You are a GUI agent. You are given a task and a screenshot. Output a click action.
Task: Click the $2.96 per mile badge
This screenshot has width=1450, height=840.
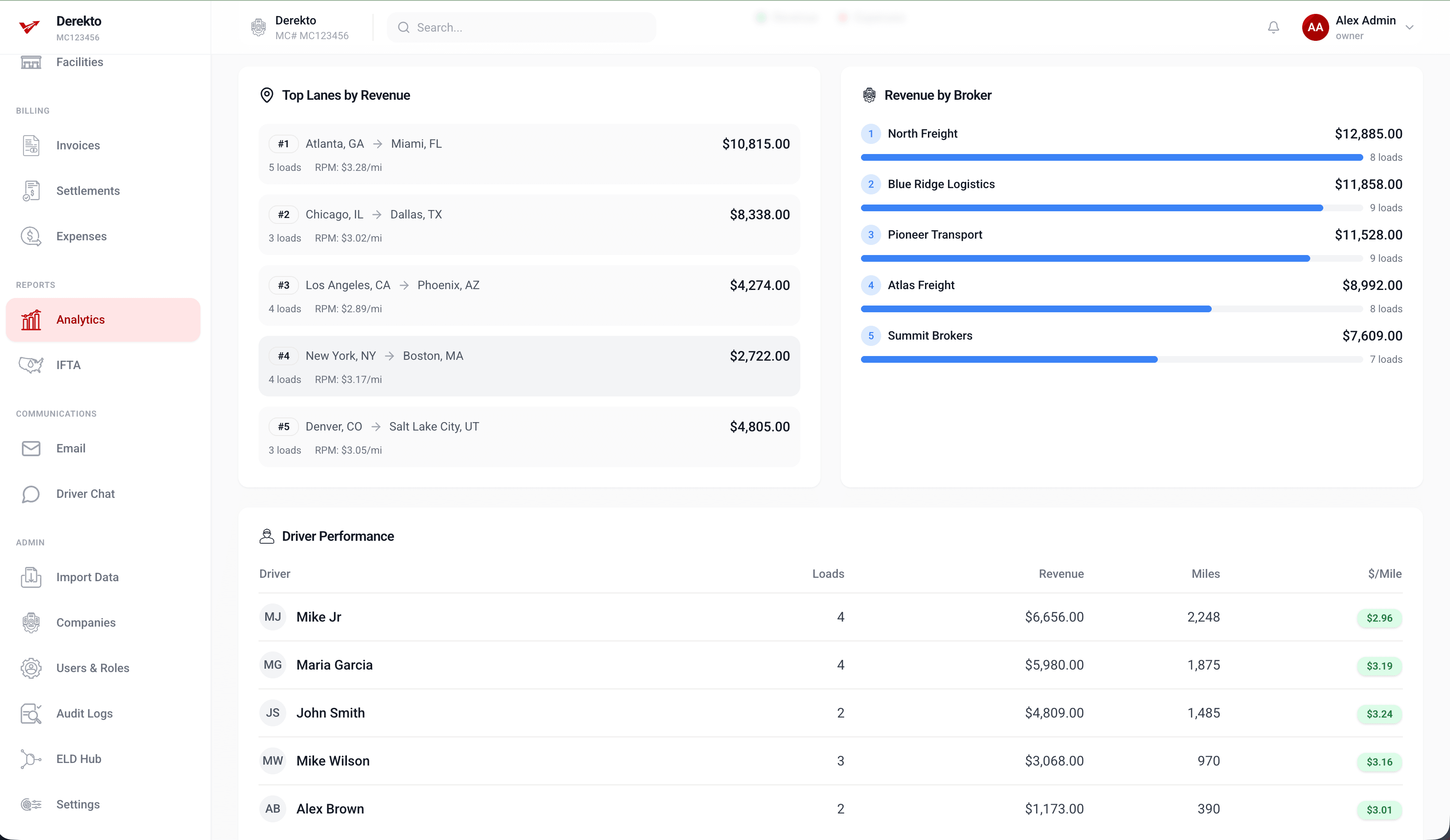tap(1379, 618)
